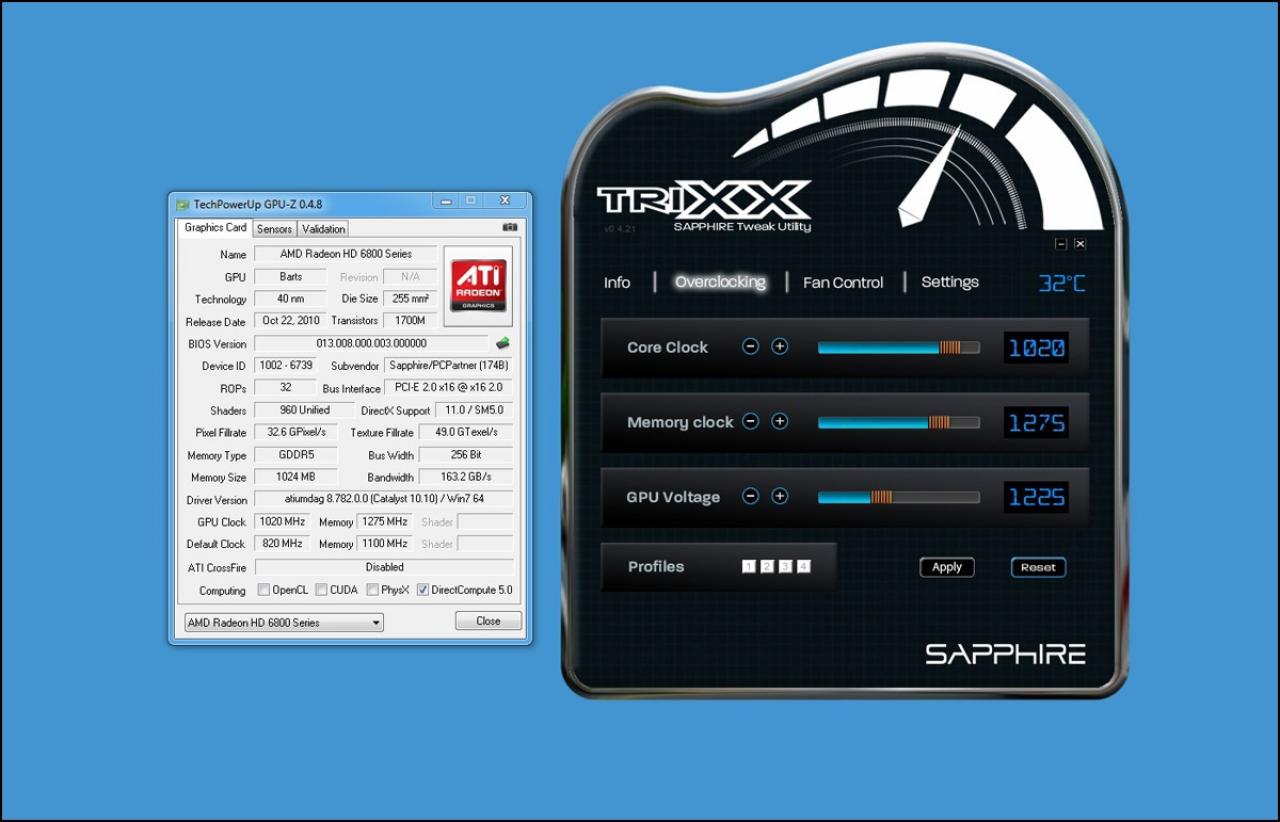Increase Memory clock with plus icon
The width and height of the screenshot is (1280, 822).
coord(780,422)
